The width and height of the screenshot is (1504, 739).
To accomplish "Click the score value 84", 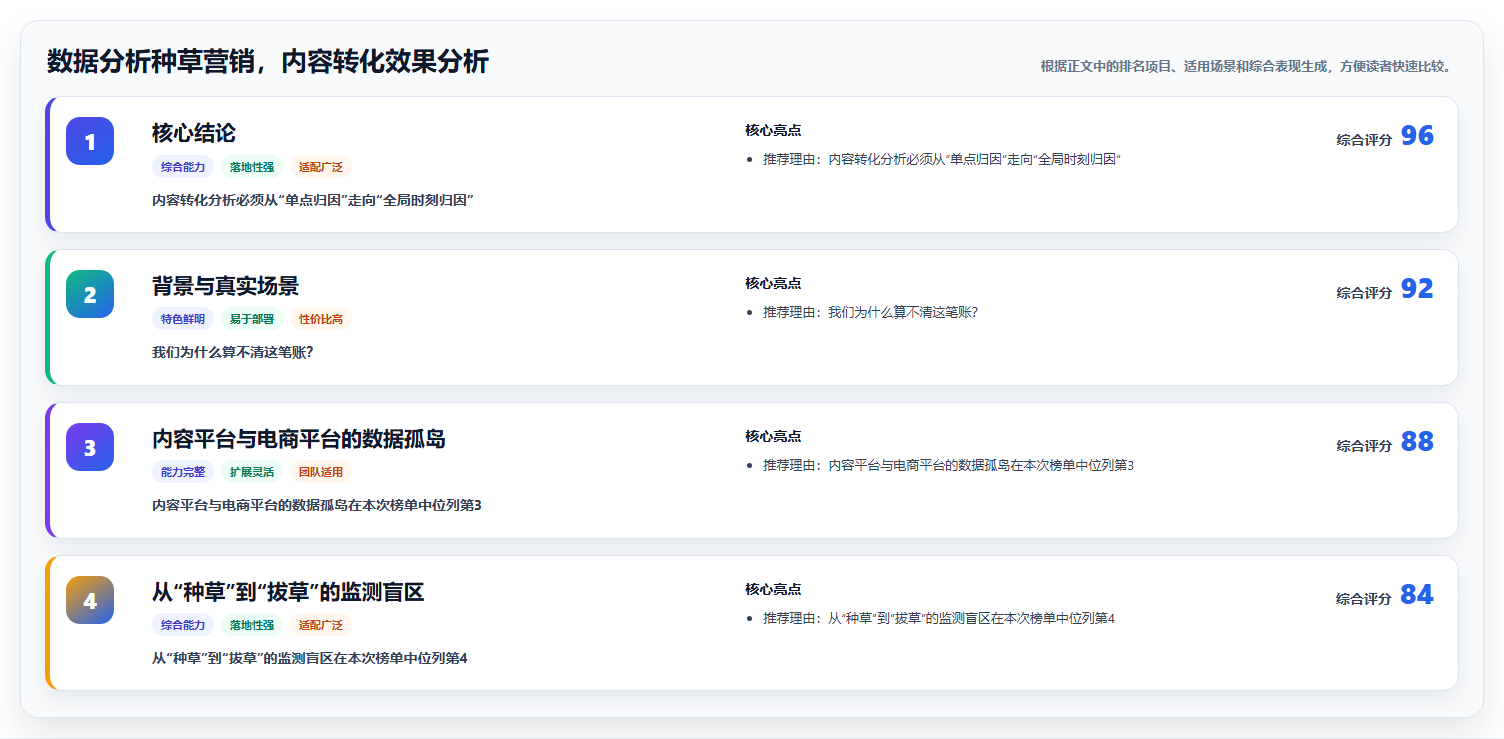I will pos(1417,595).
